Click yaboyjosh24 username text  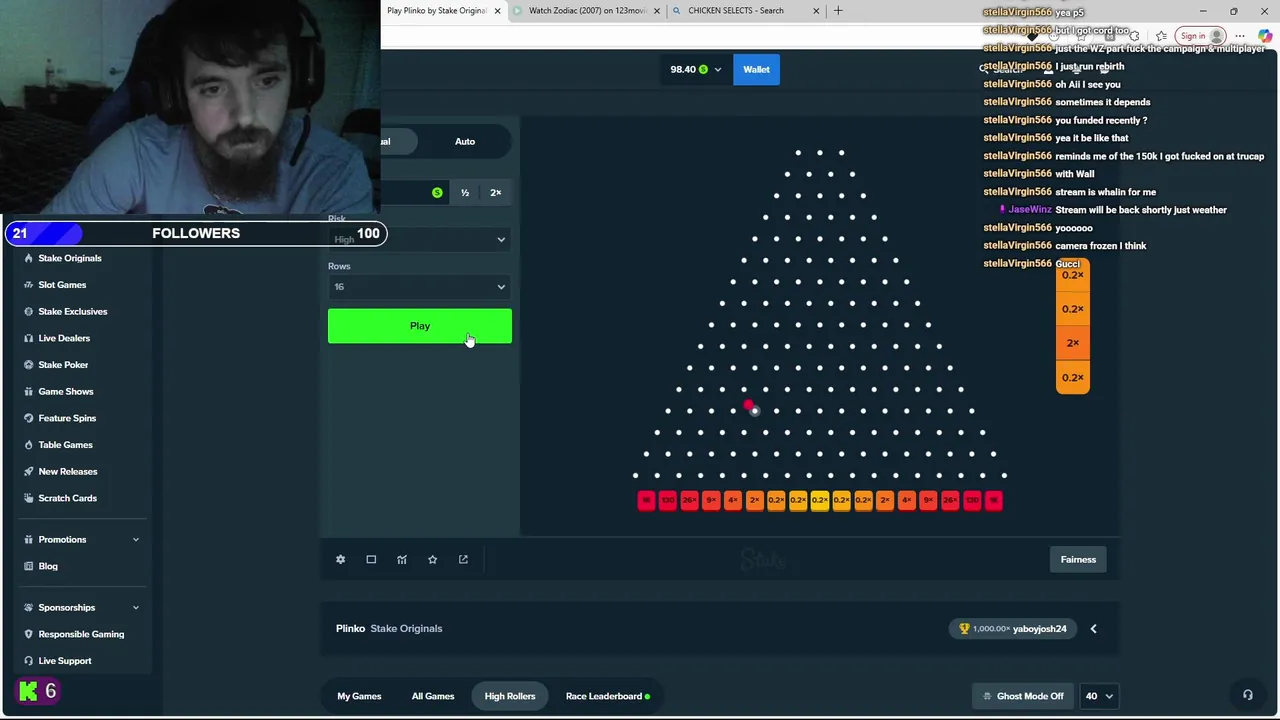pyautogui.click(x=1039, y=629)
